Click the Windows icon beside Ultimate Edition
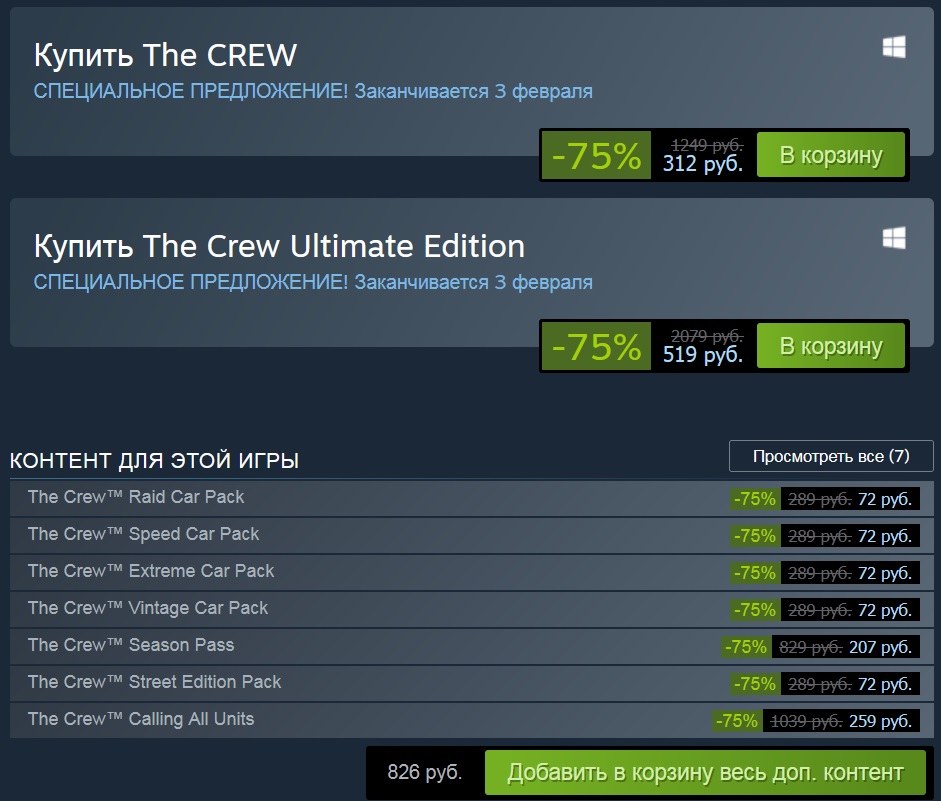 click(893, 237)
